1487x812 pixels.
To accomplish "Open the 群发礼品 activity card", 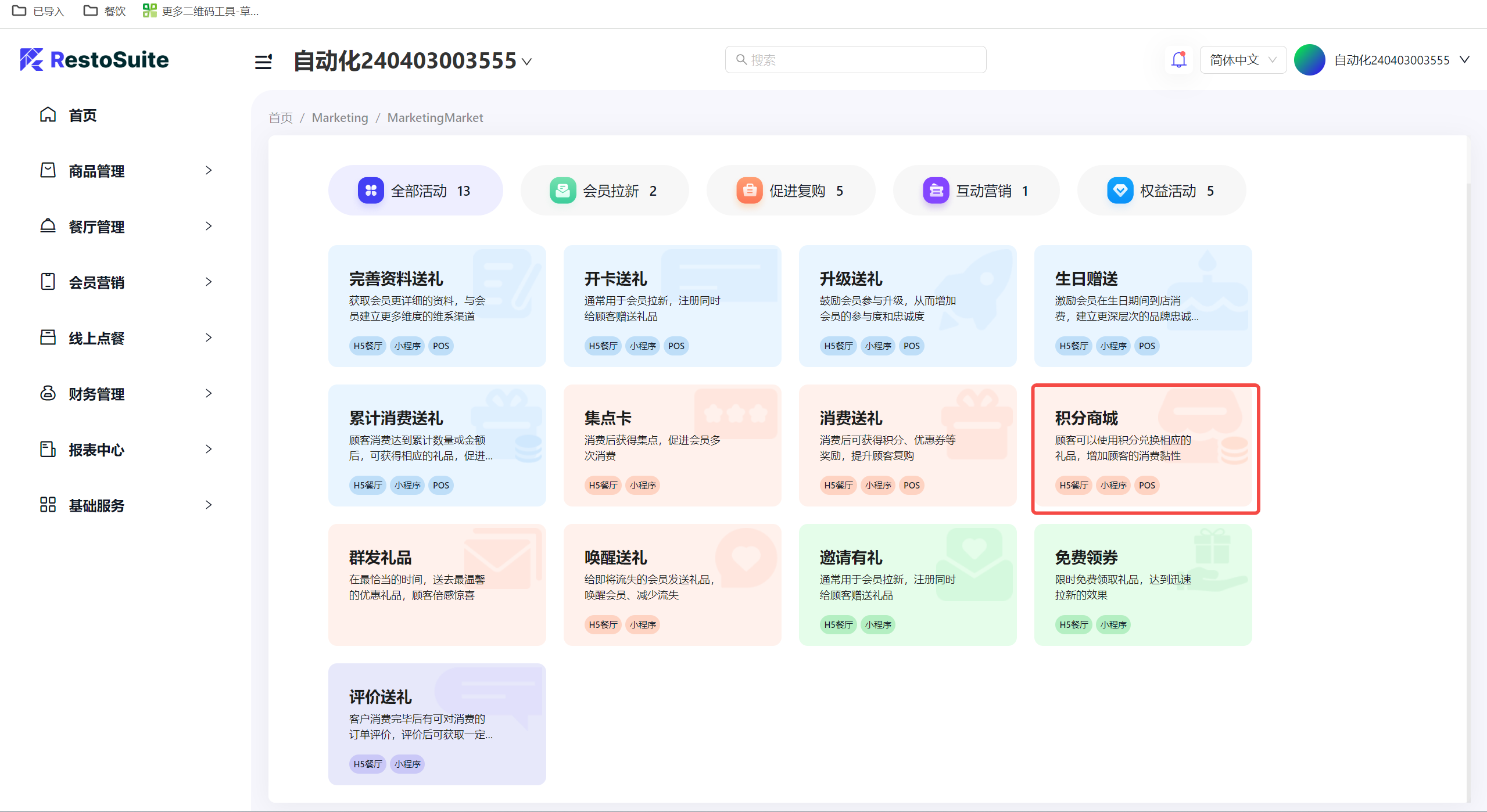I will pyautogui.click(x=437, y=585).
